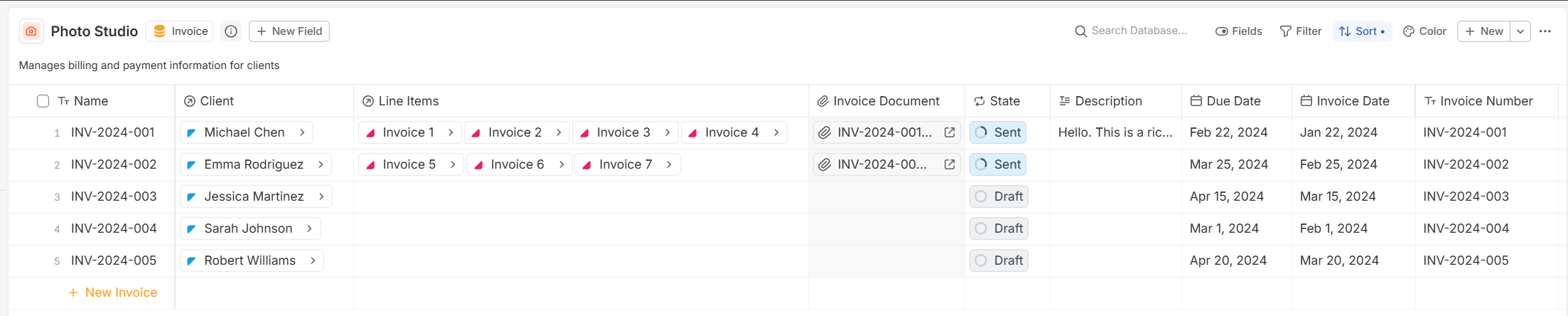
Task: Open the Color options
Action: (1424, 31)
